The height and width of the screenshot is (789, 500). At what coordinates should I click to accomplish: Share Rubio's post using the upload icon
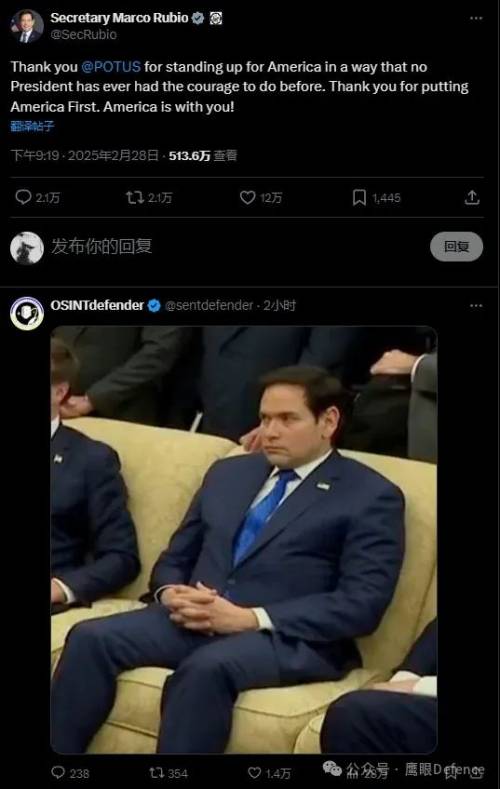click(472, 197)
